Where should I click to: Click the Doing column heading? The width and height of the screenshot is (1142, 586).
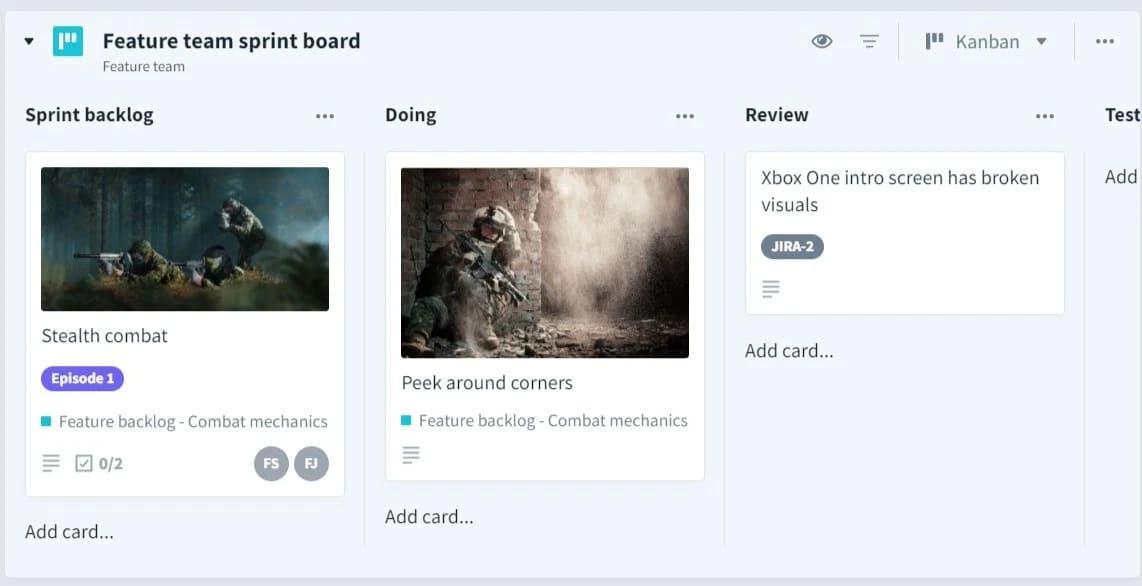[x=411, y=115]
